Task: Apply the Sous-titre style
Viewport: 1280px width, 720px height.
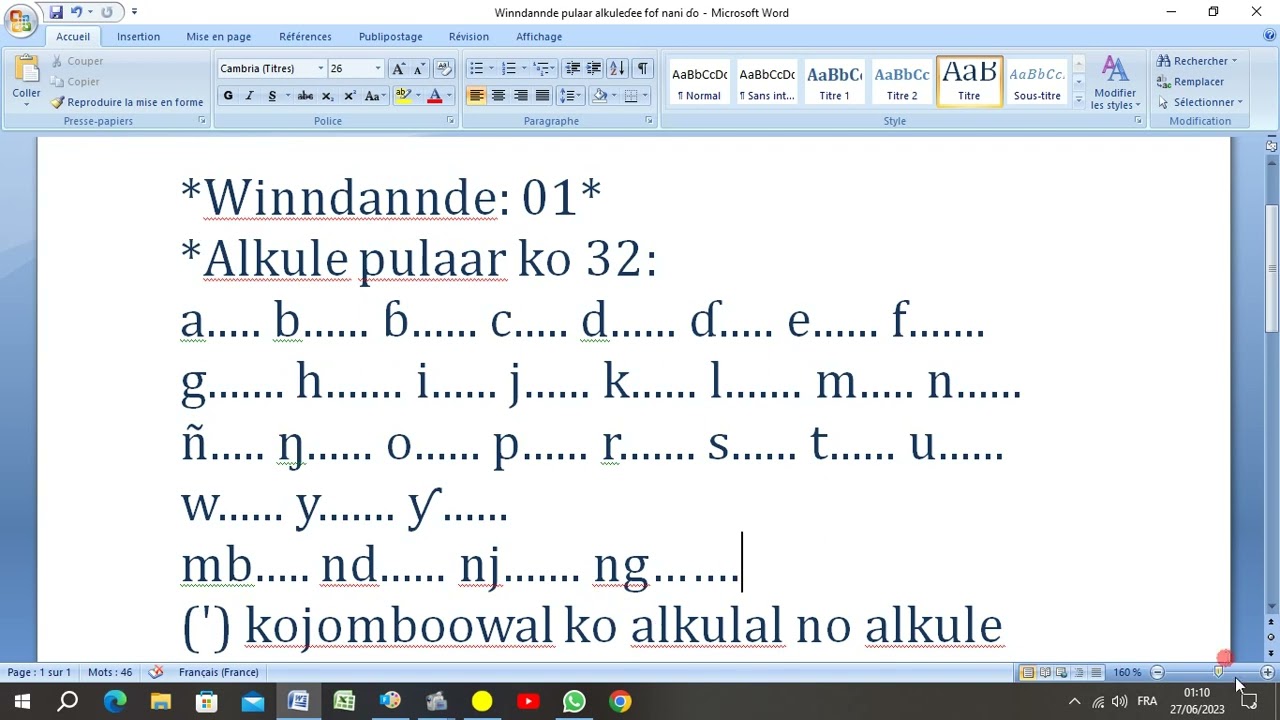Action: point(1037,82)
